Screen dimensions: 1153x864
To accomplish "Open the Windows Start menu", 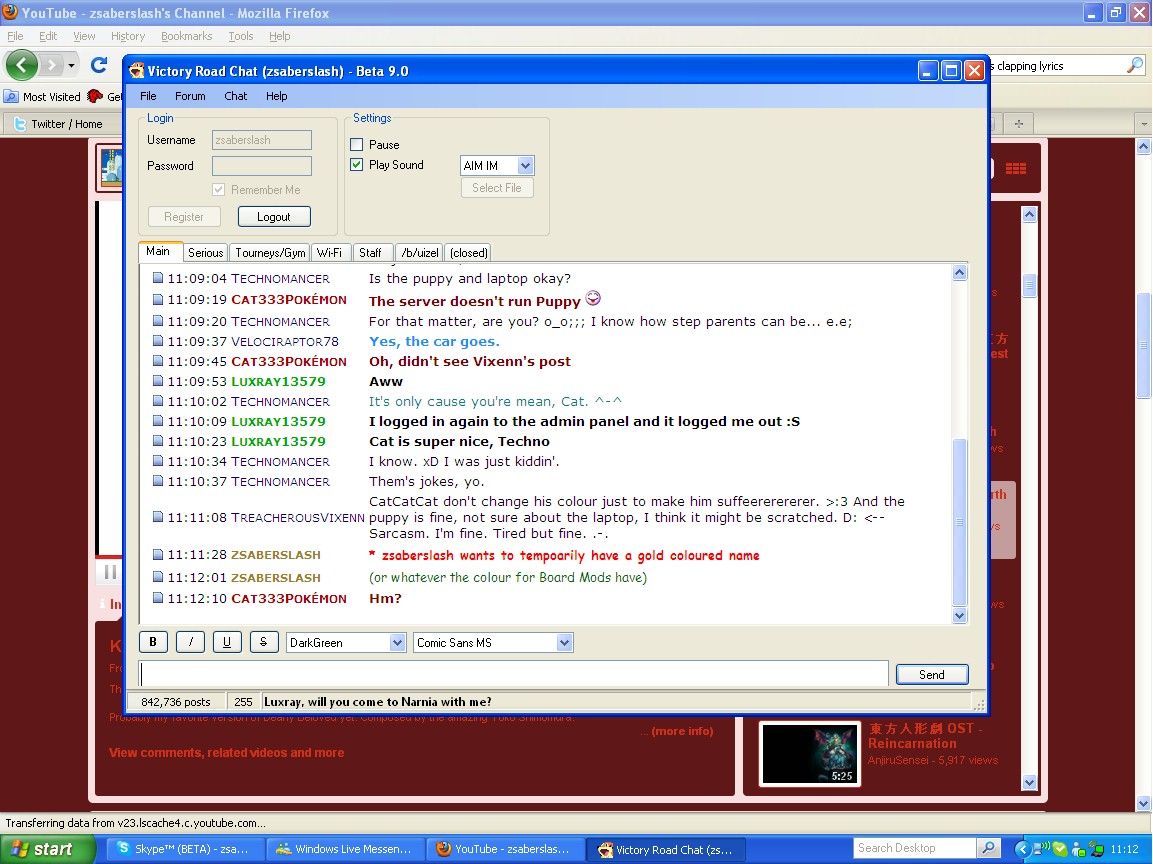I will (x=42, y=849).
